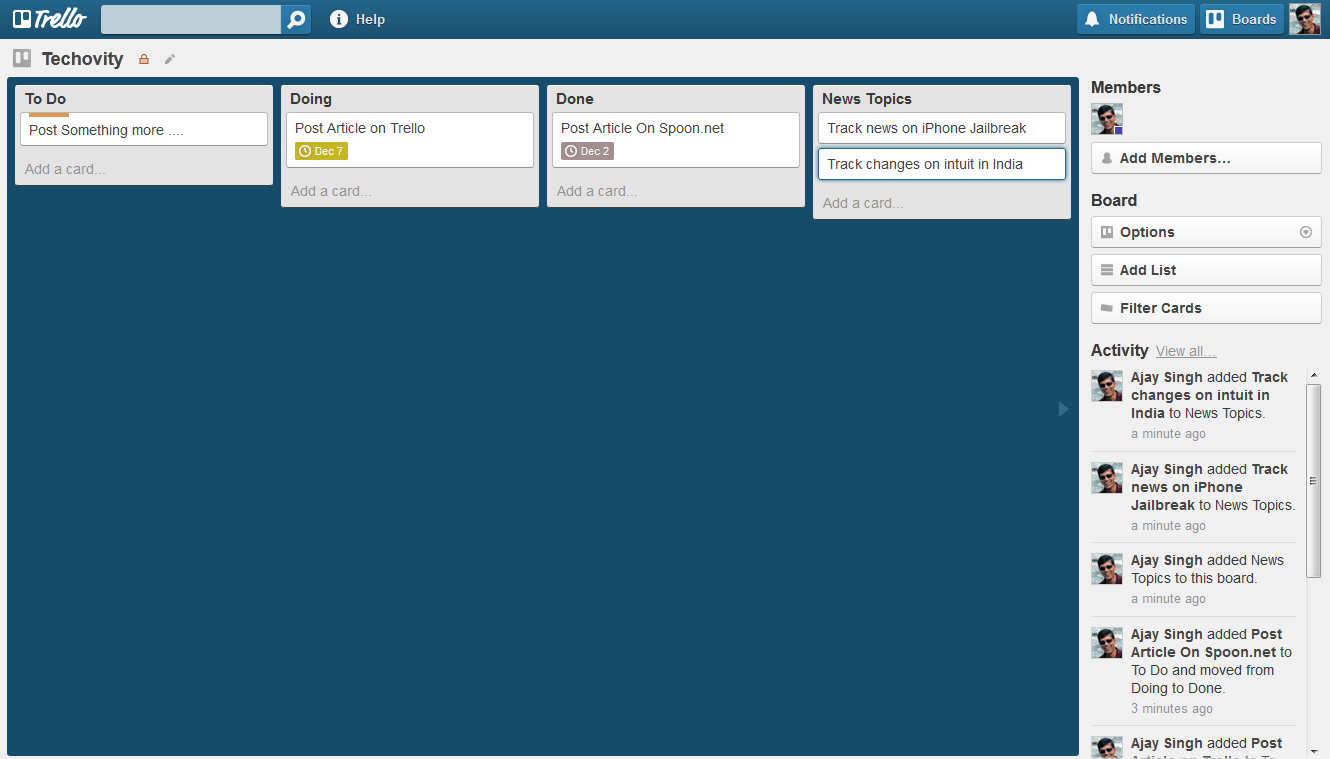Click 'Post Article On Spoon.net' in the activity feed
This screenshot has width=1330, height=759.
point(1207,643)
